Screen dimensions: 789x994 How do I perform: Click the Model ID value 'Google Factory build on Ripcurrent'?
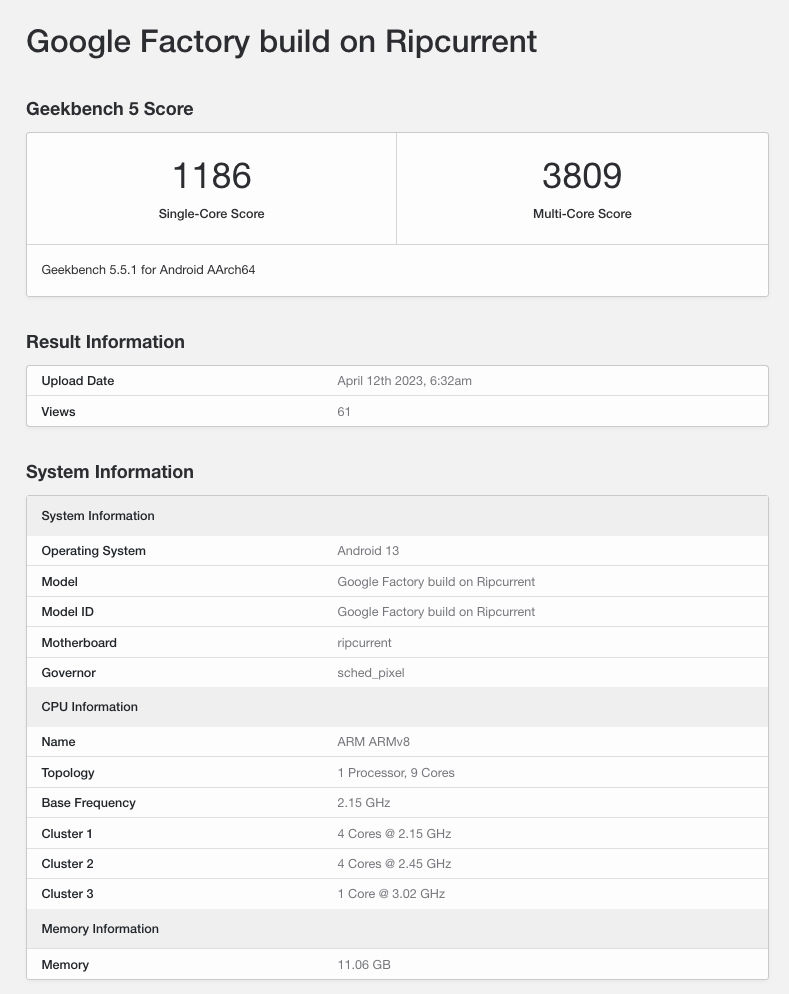(436, 612)
